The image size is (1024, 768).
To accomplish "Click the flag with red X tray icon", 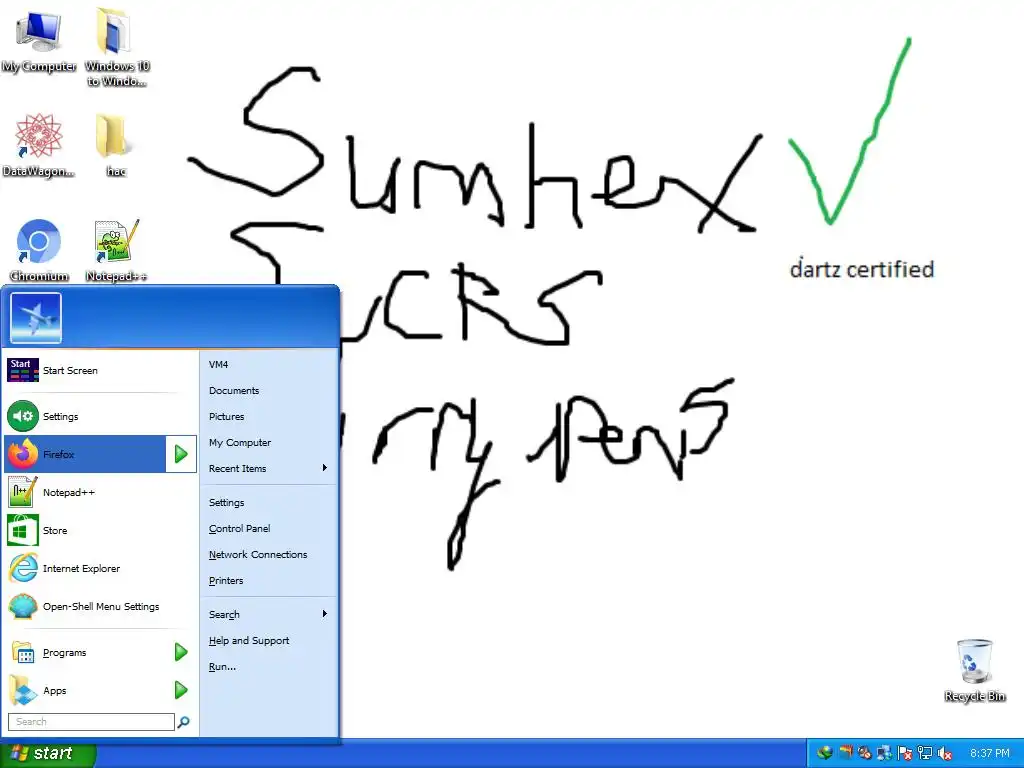I will (904, 753).
